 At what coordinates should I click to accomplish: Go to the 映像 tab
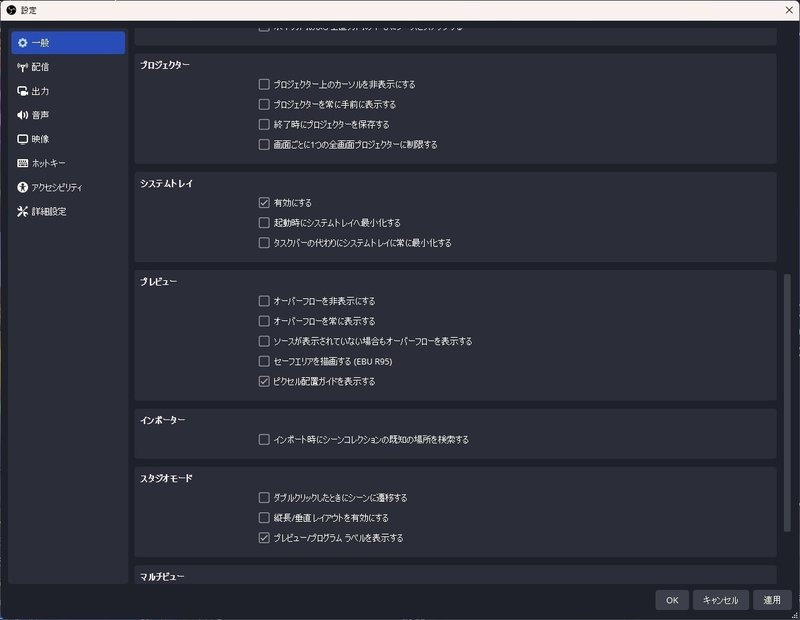[x=68, y=139]
